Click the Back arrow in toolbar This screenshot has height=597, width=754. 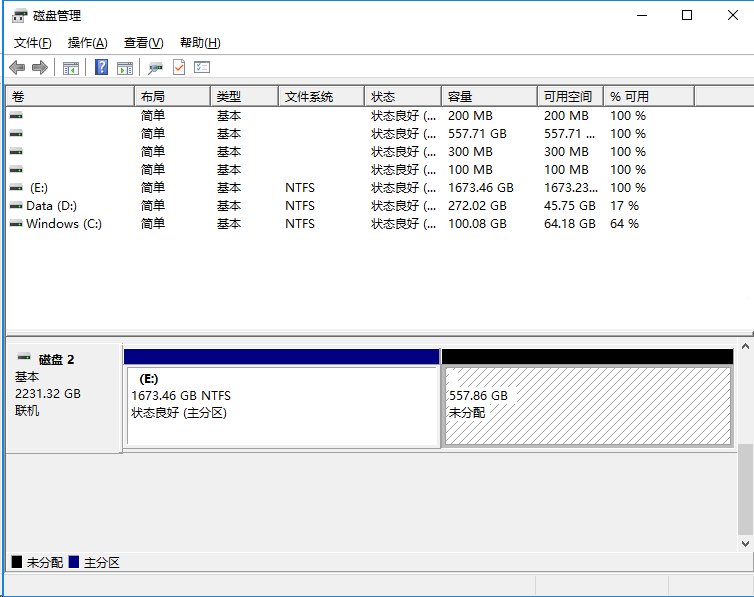coord(17,67)
